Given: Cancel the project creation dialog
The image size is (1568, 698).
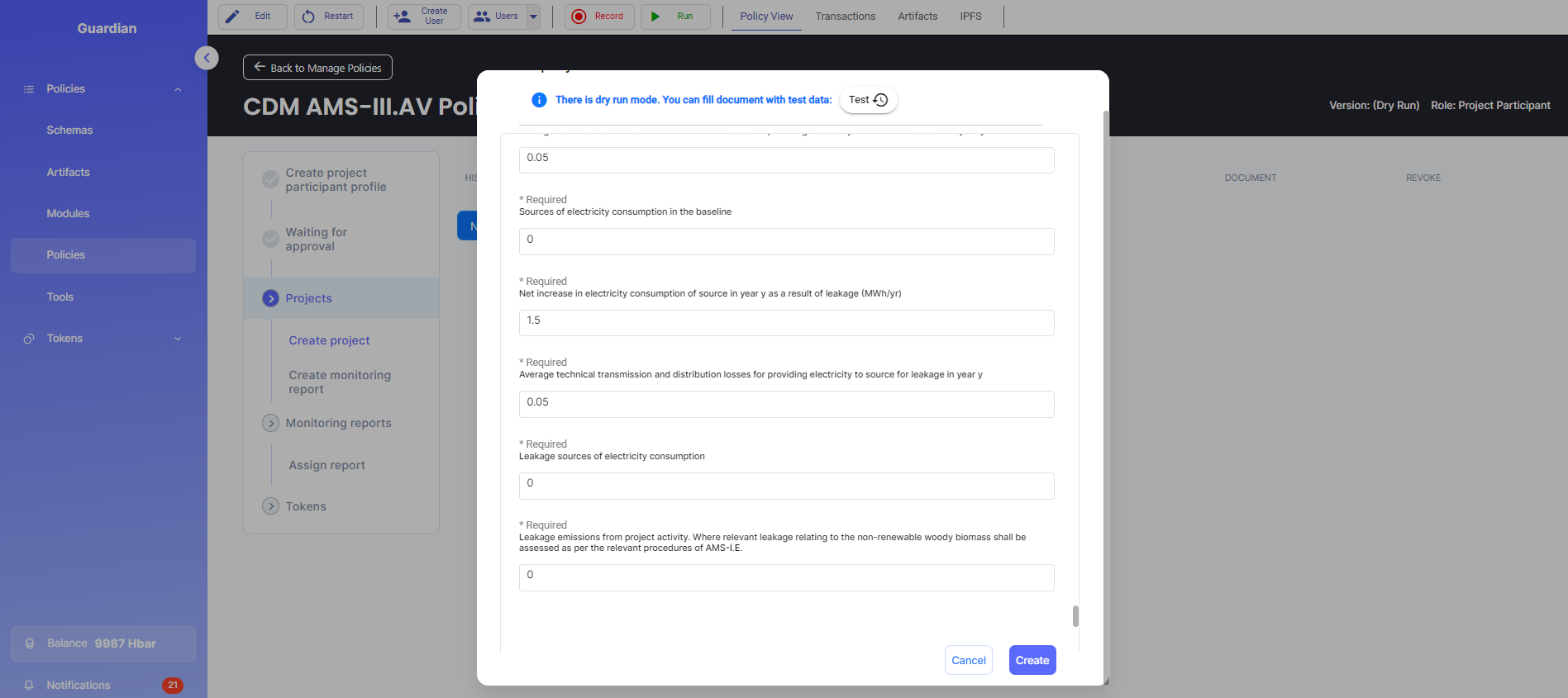Looking at the screenshot, I should [968, 660].
